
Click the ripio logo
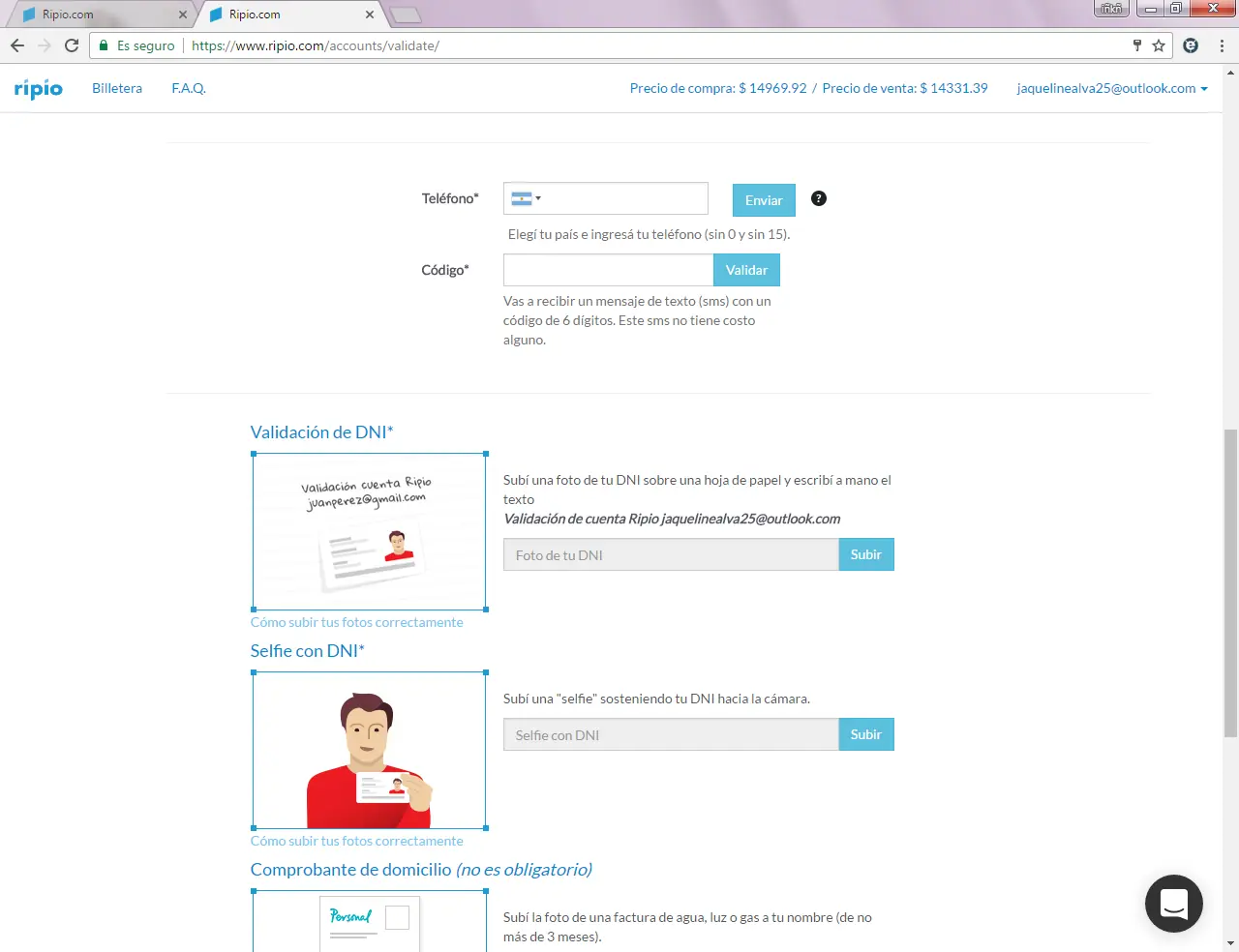pos(39,89)
